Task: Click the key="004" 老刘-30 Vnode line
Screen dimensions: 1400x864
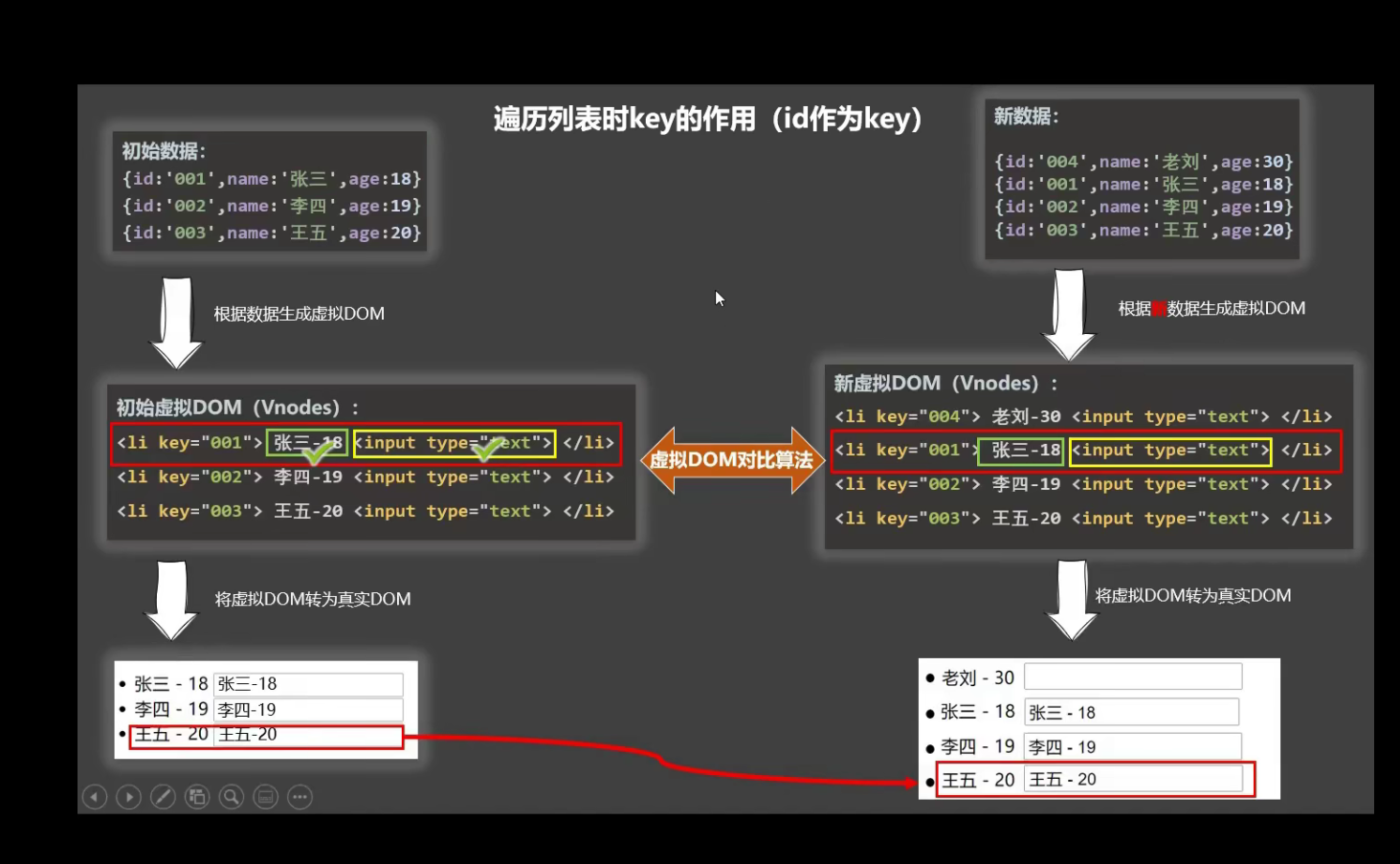Action: pos(1082,416)
